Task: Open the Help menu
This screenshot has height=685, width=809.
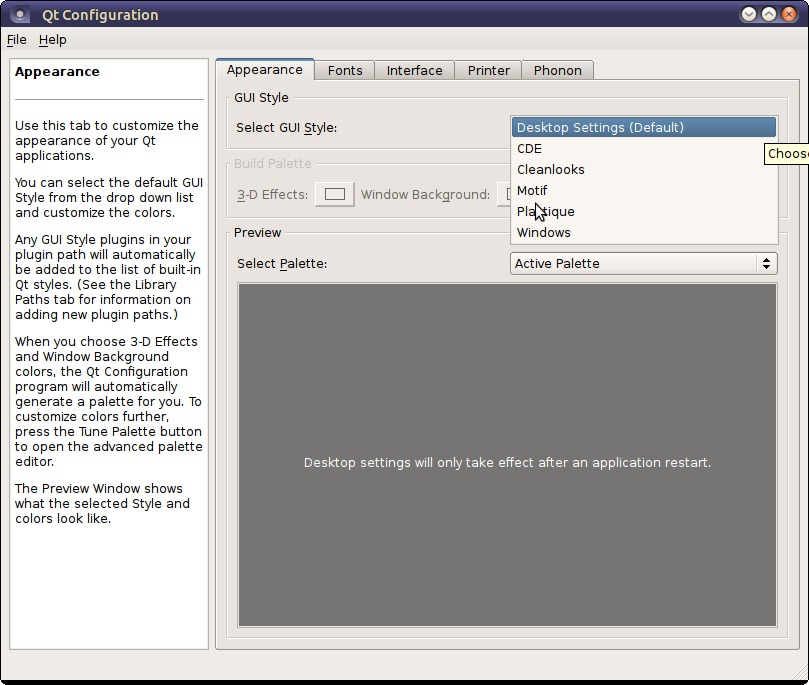Action: [53, 40]
